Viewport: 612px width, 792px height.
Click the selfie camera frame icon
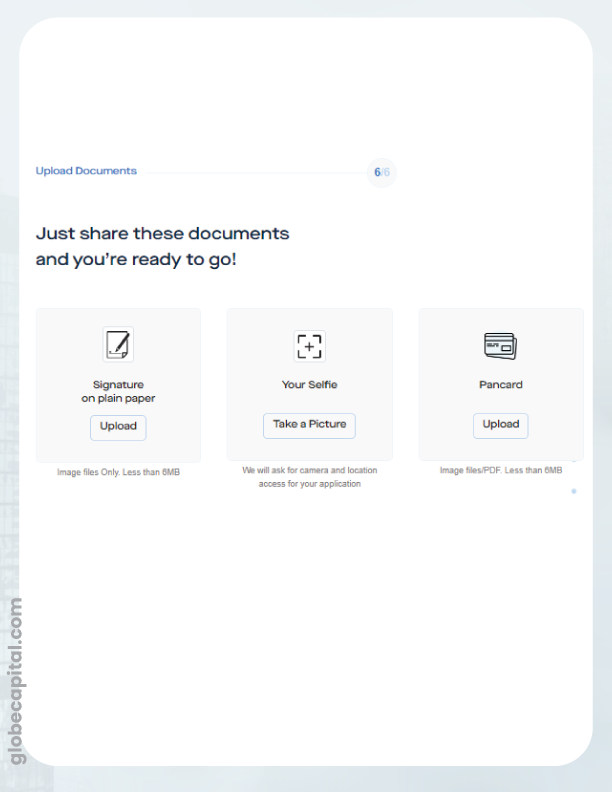pos(310,346)
